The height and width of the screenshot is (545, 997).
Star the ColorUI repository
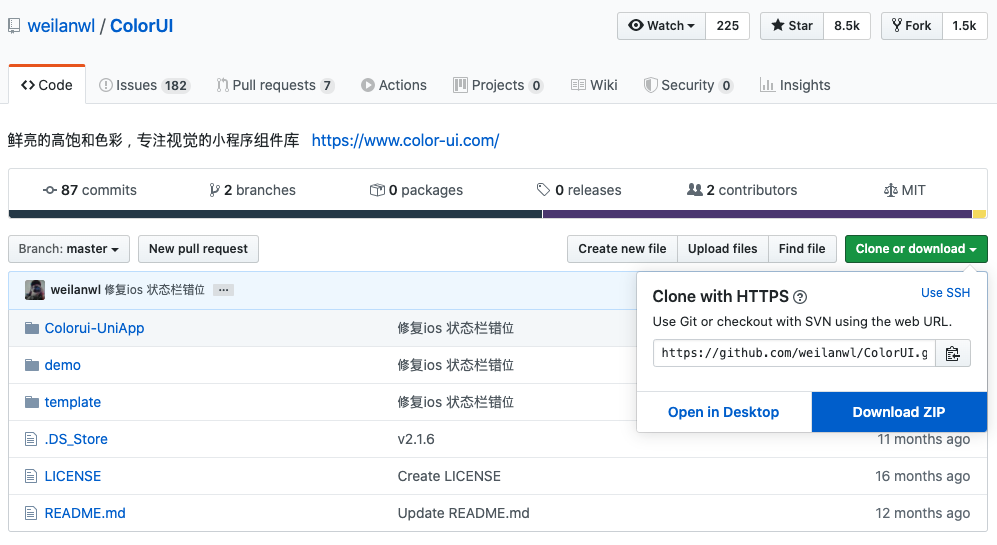pos(792,26)
